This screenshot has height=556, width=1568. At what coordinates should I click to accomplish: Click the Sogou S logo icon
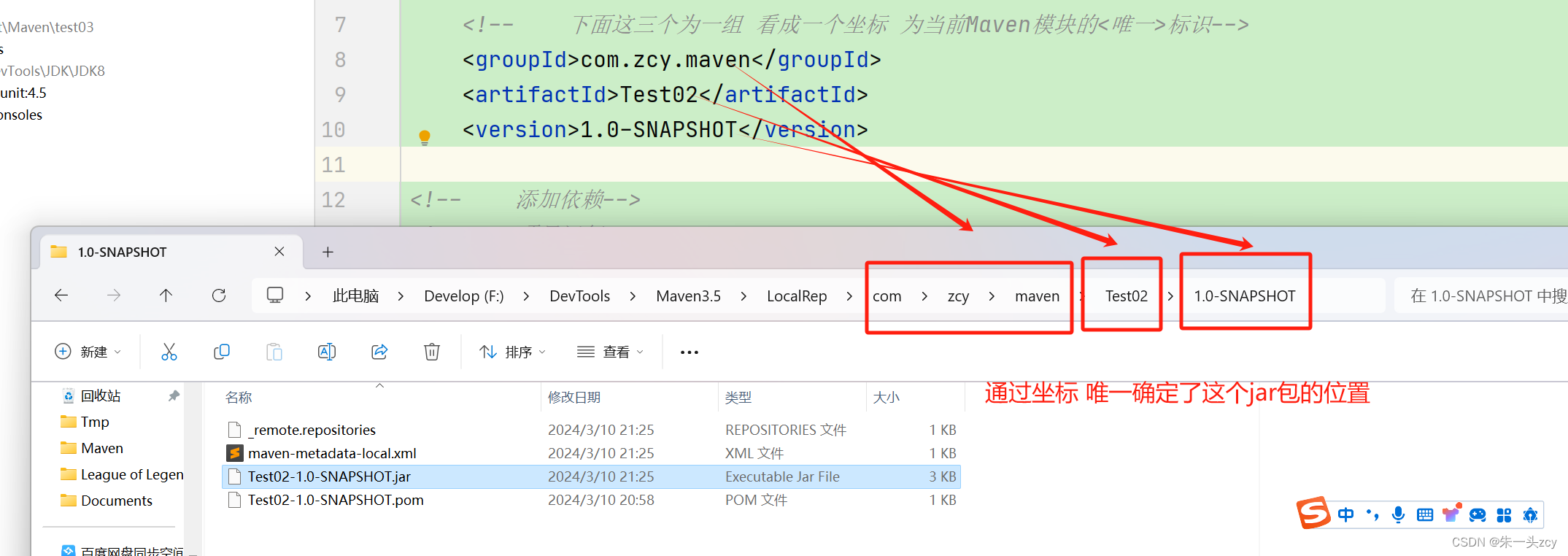tap(1313, 512)
